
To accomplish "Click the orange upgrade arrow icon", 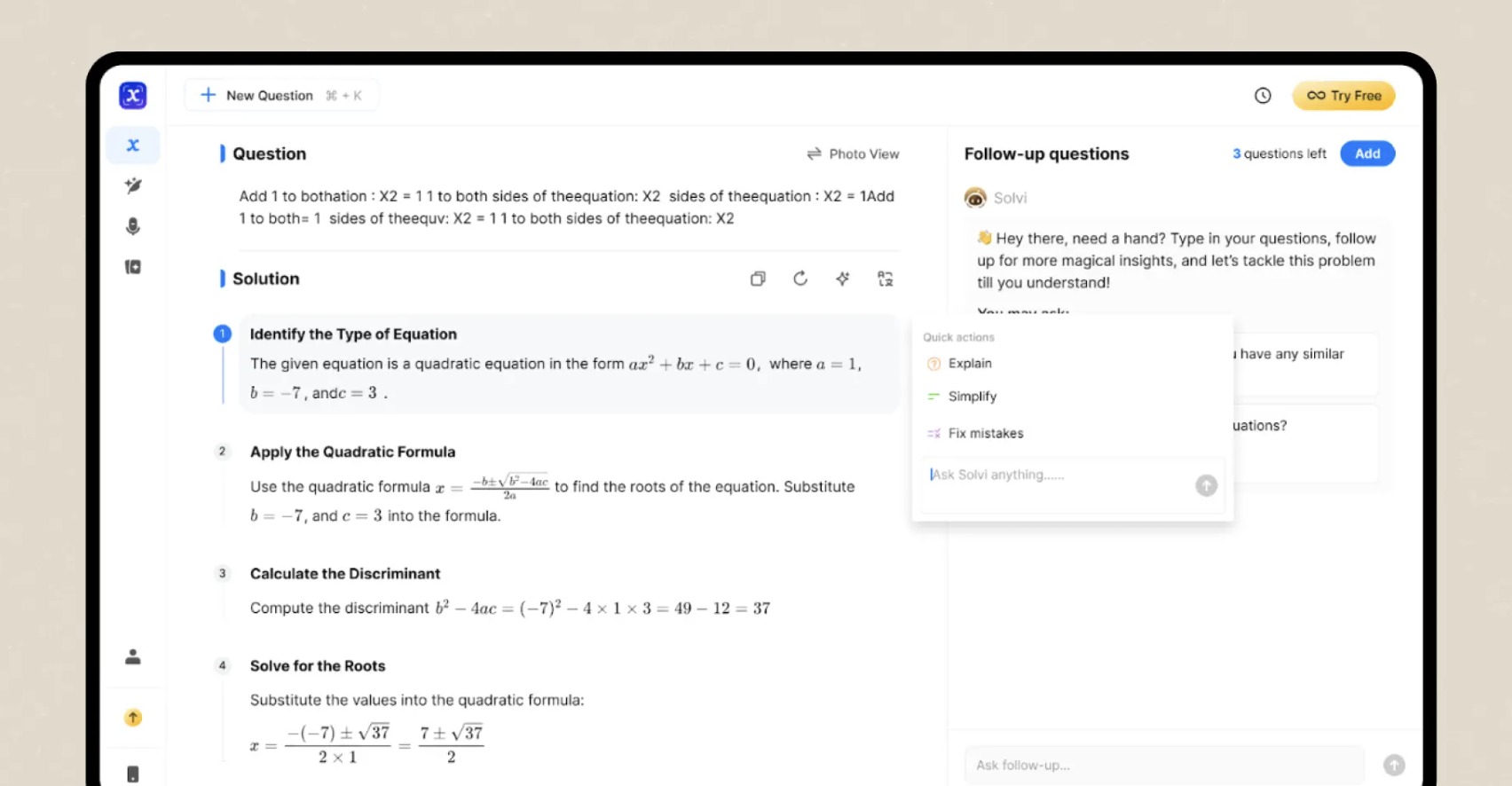I will click(x=133, y=718).
